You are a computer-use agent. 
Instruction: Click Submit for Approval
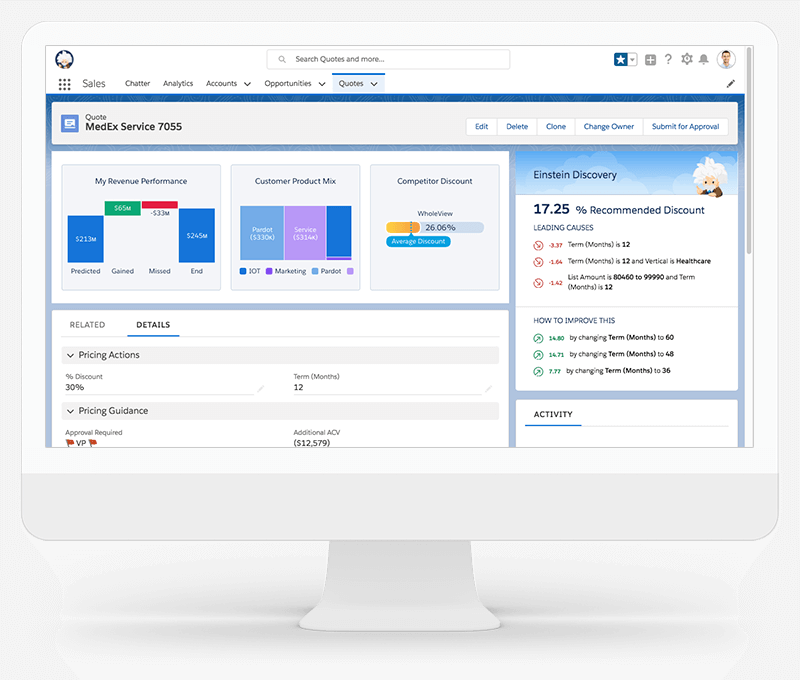point(686,127)
